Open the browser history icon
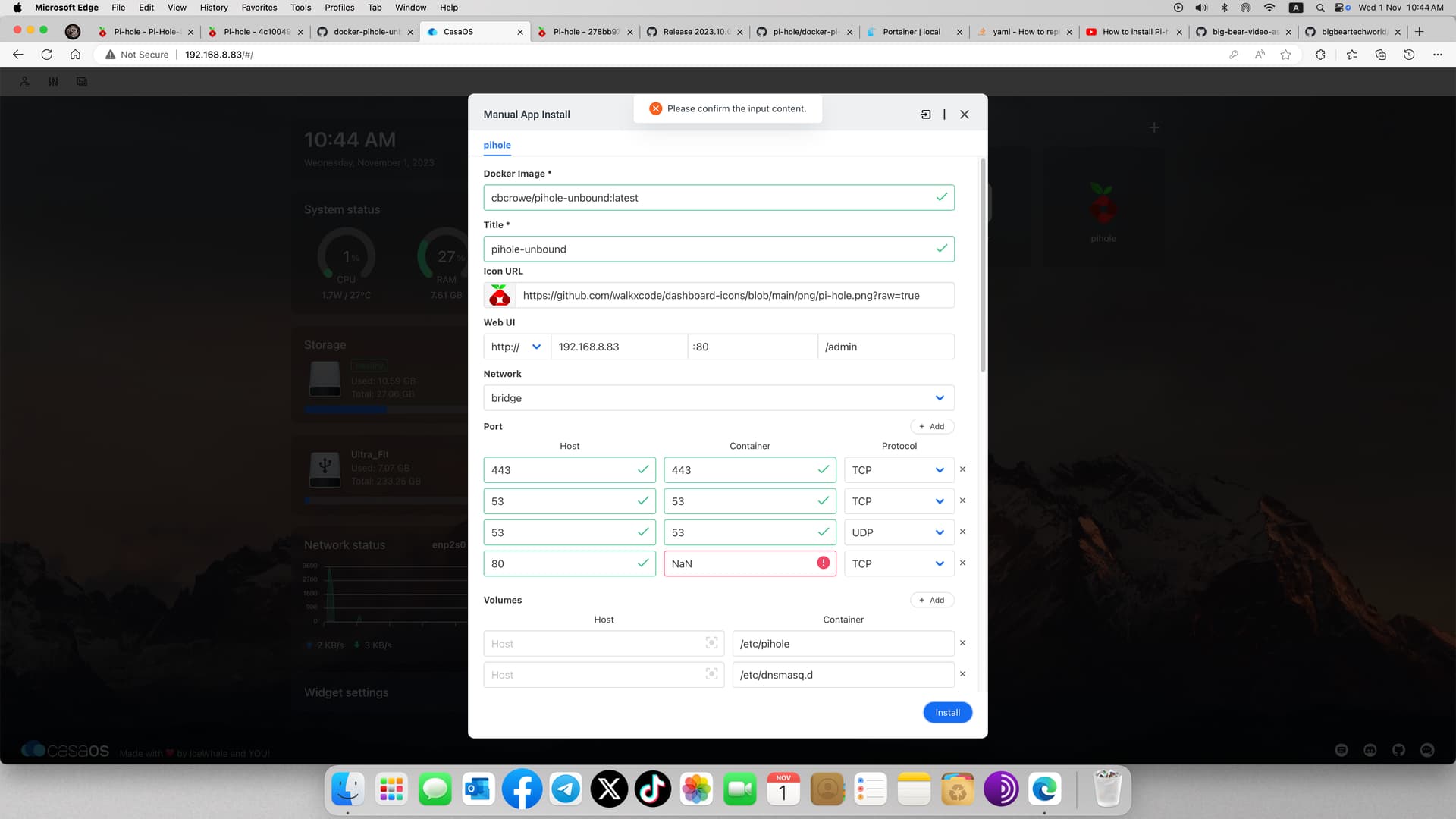The width and height of the screenshot is (1456, 819). click(x=1409, y=55)
